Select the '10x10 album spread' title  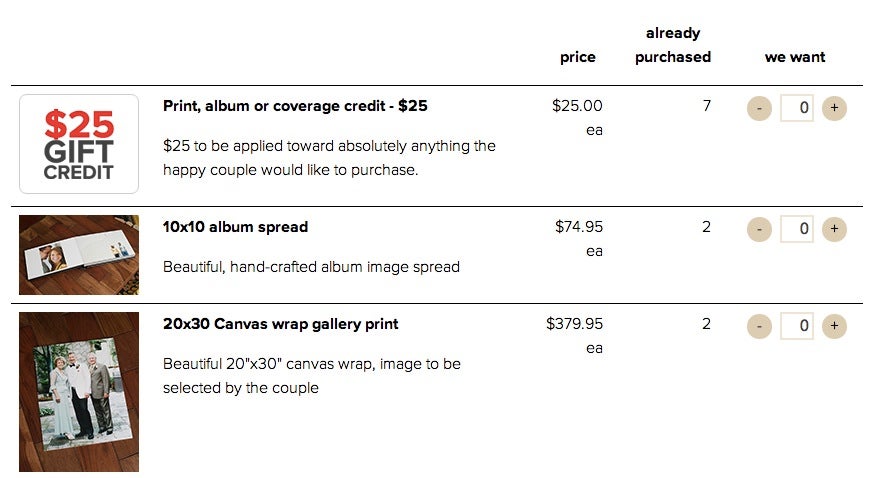pyautogui.click(x=235, y=227)
